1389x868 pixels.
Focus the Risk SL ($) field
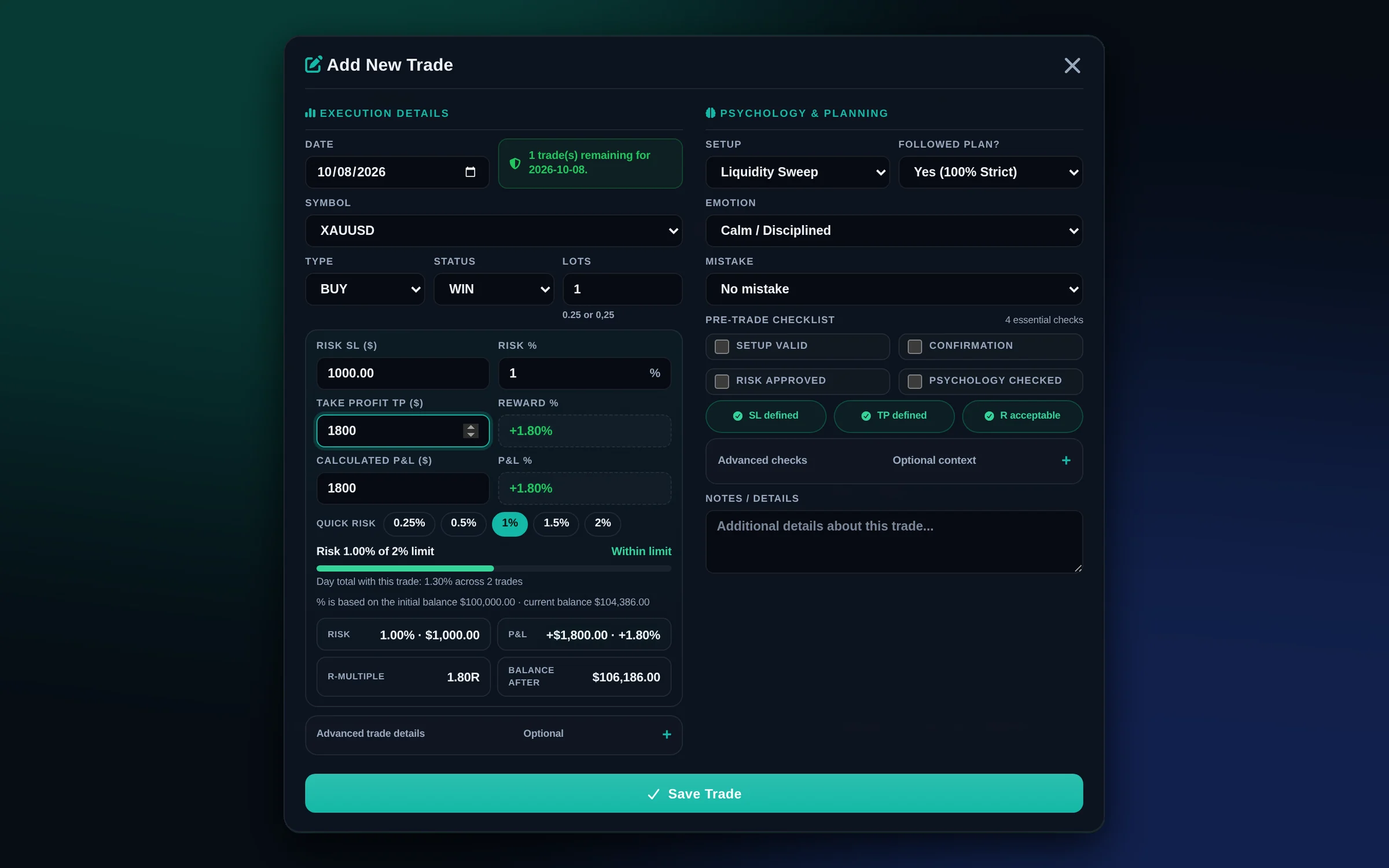coord(402,373)
